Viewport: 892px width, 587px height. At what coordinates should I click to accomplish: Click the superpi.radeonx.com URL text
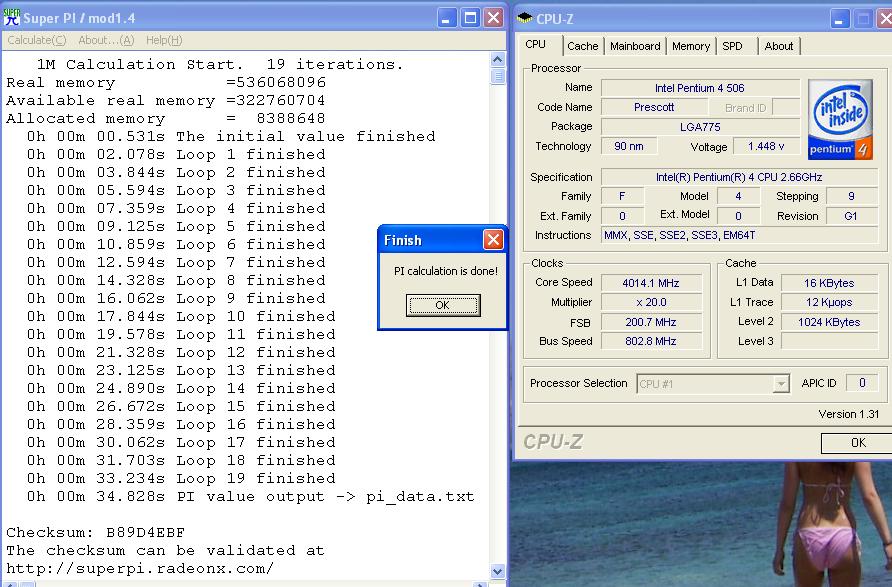[140, 569]
